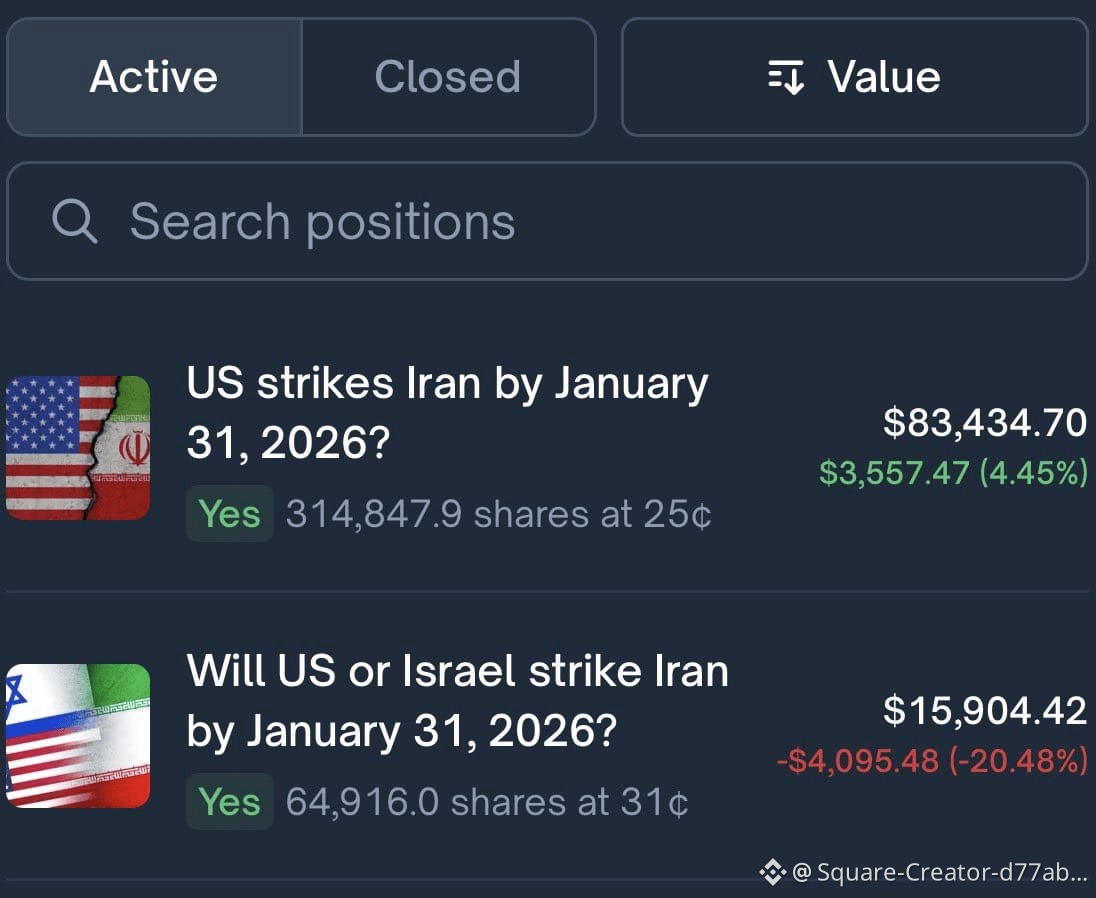Image resolution: width=1096 pixels, height=898 pixels.
Task: Click the Yes badge on US strikes Iran
Action: tap(229, 514)
